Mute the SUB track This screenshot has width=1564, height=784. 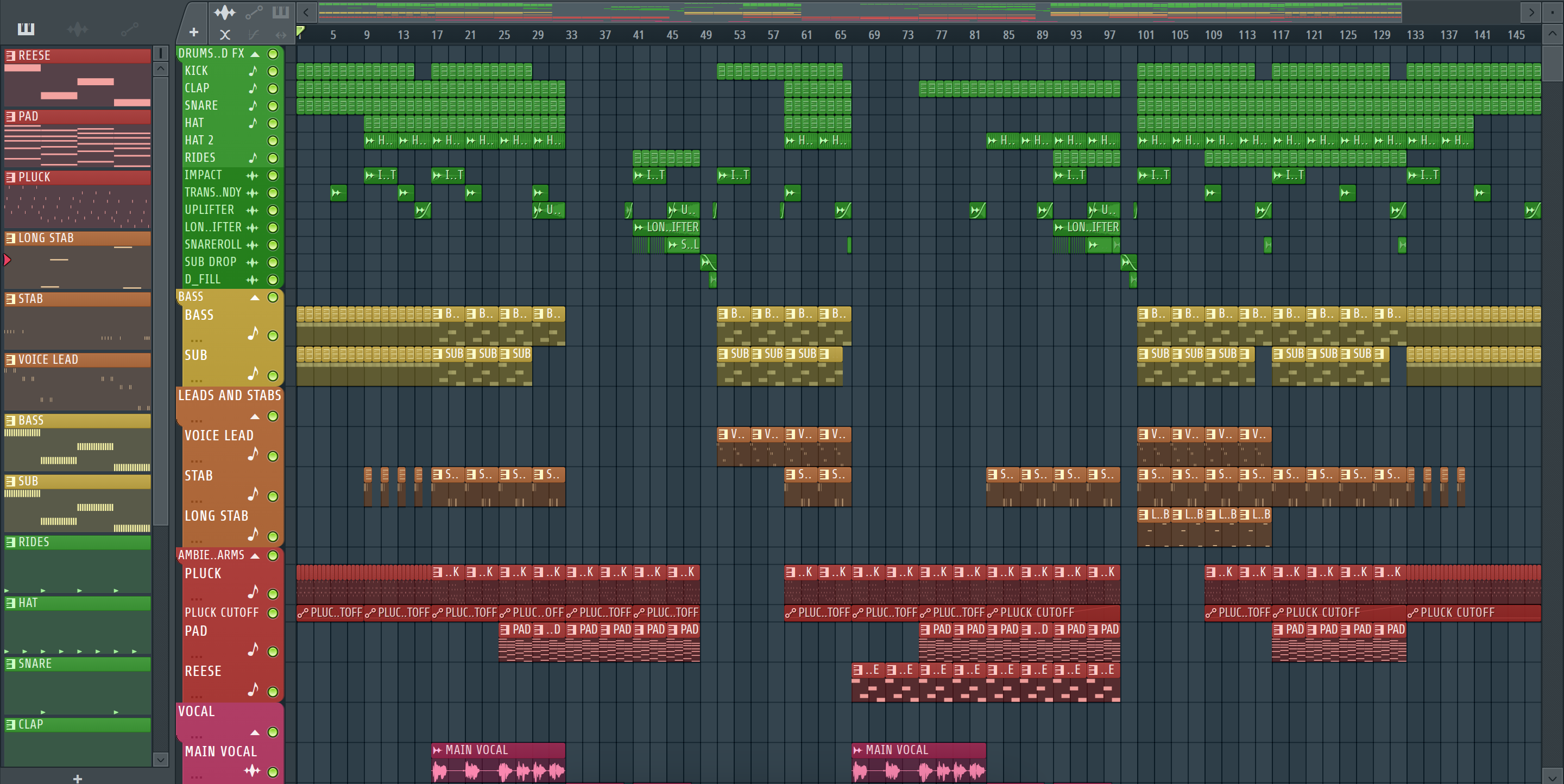(x=273, y=376)
